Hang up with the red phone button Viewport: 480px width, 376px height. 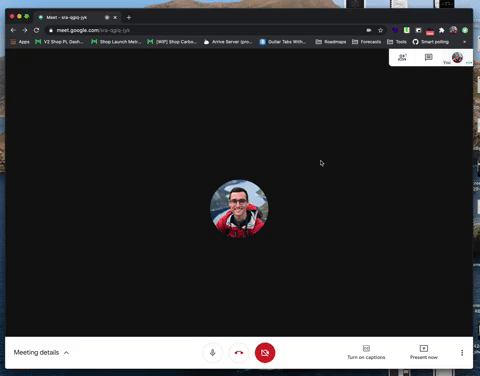[239, 353]
